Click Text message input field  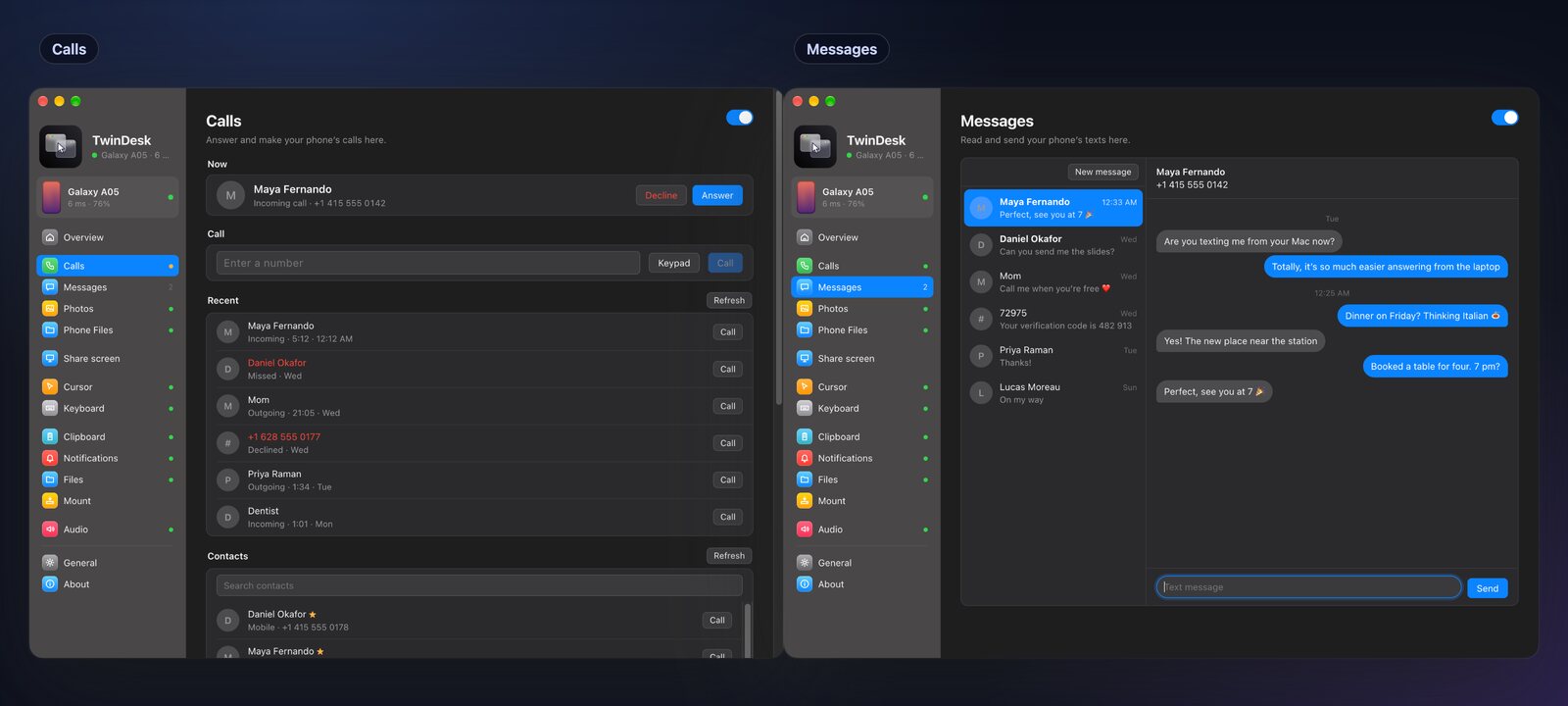tap(1308, 587)
